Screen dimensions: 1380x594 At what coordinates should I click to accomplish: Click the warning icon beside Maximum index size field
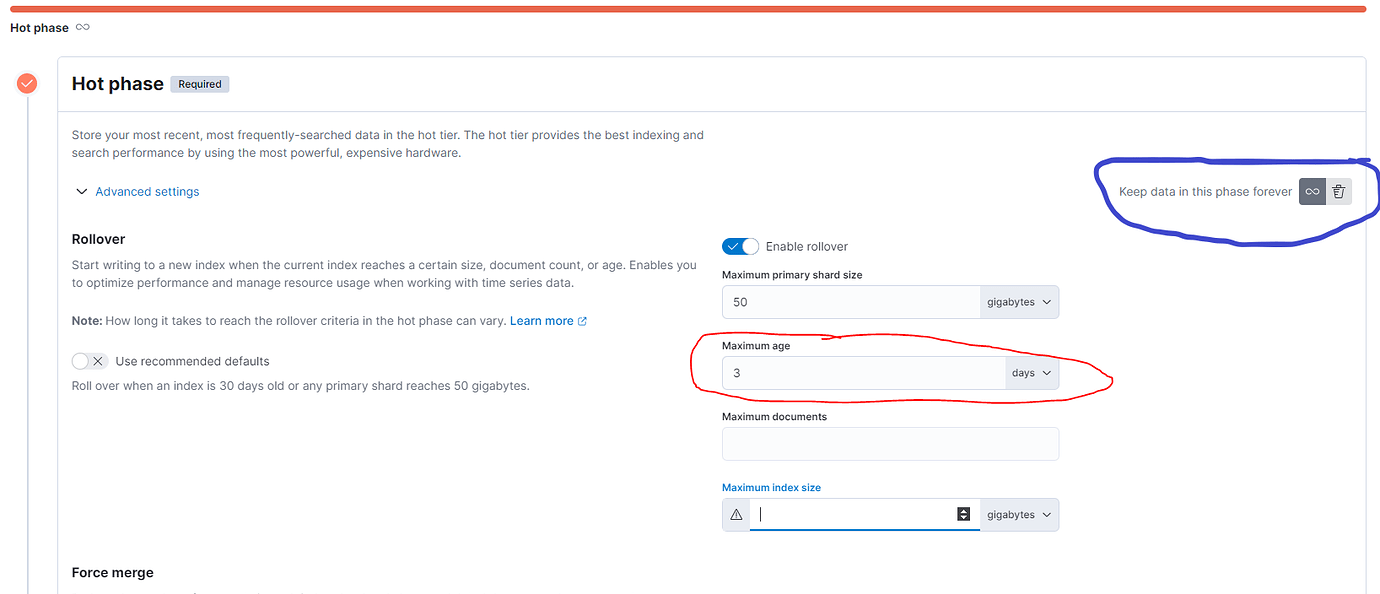[x=736, y=514]
